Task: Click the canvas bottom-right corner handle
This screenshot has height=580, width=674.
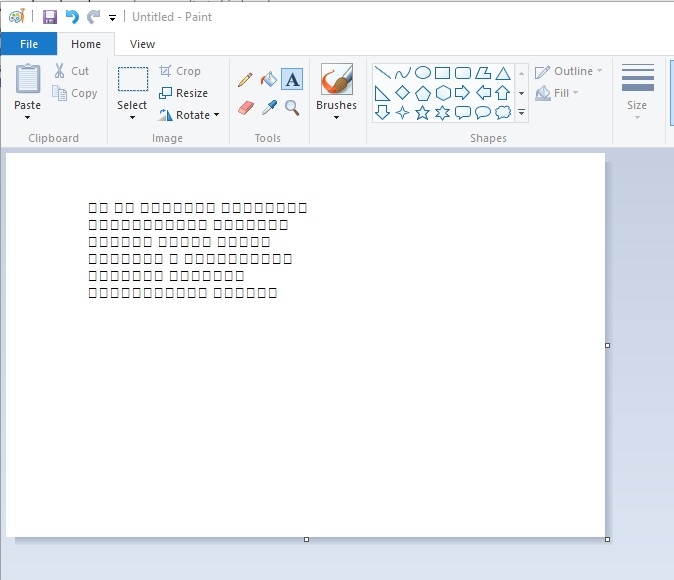Action: (607, 539)
